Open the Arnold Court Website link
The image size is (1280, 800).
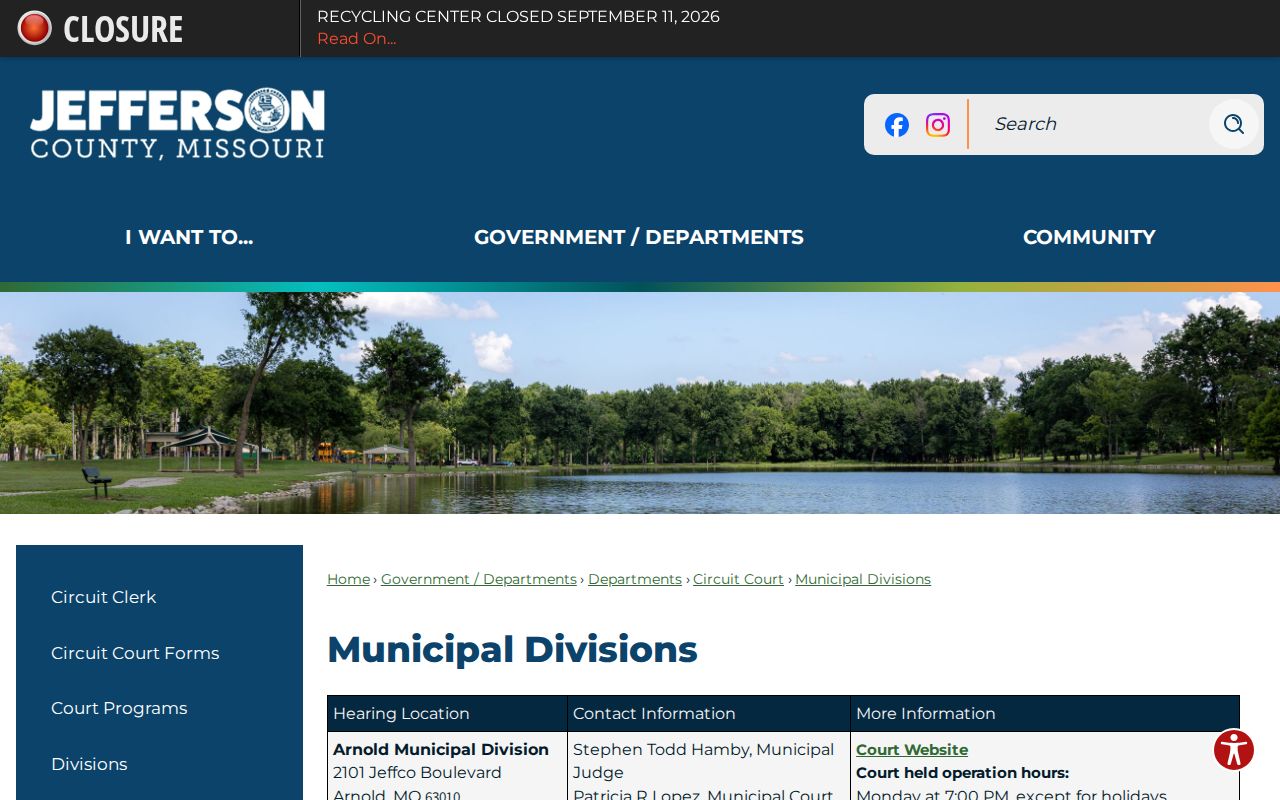click(x=912, y=750)
